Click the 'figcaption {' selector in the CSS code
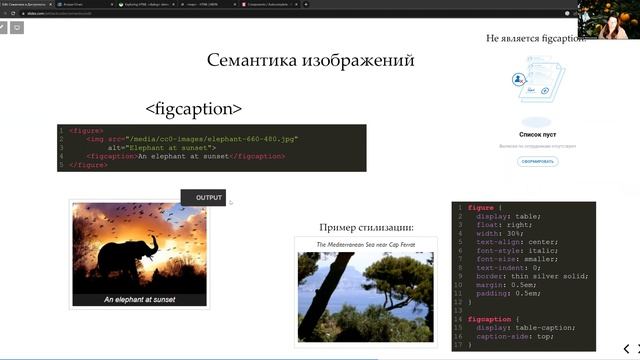 point(493,319)
